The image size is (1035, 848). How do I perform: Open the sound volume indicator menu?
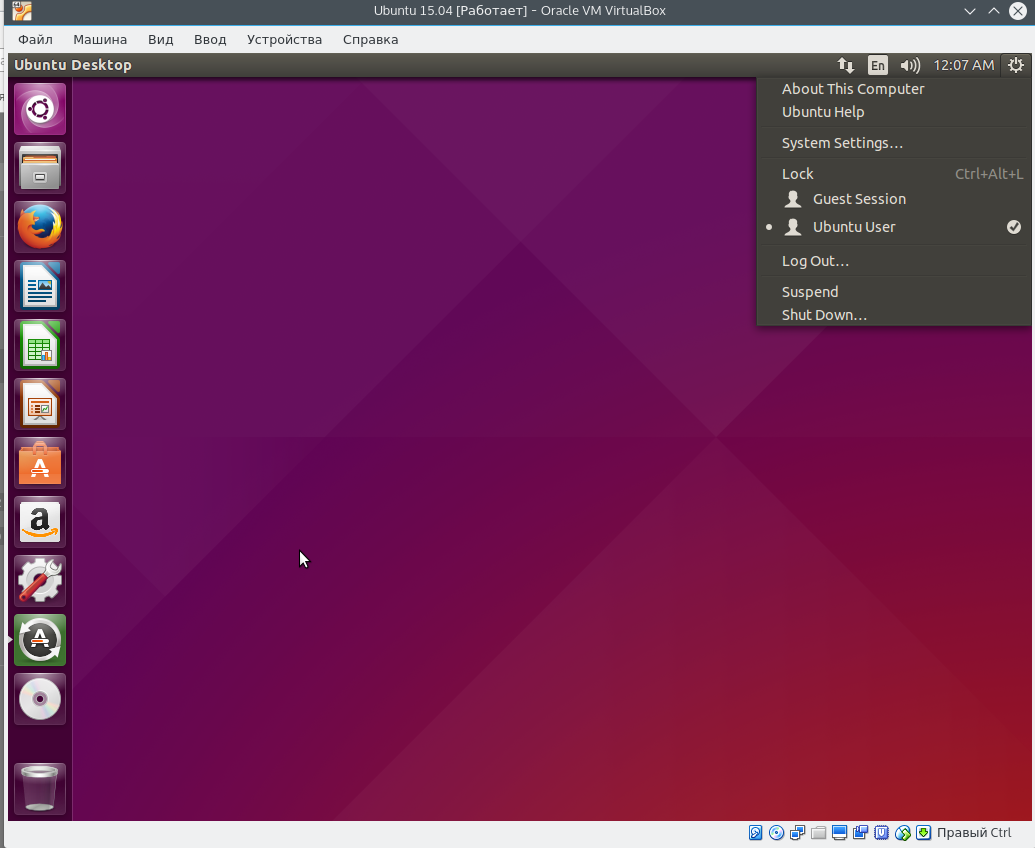[909, 65]
